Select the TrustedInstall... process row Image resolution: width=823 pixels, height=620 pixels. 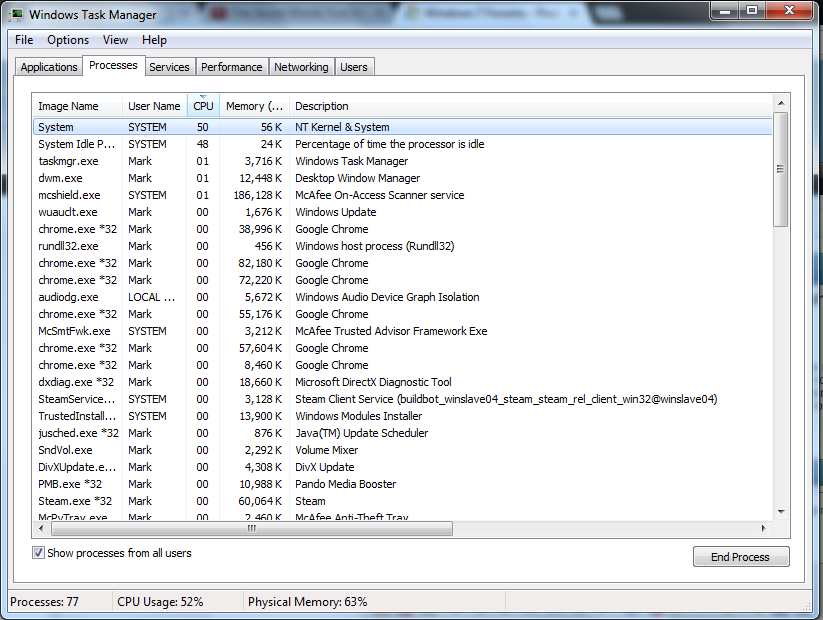pyautogui.click(x=403, y=416)
